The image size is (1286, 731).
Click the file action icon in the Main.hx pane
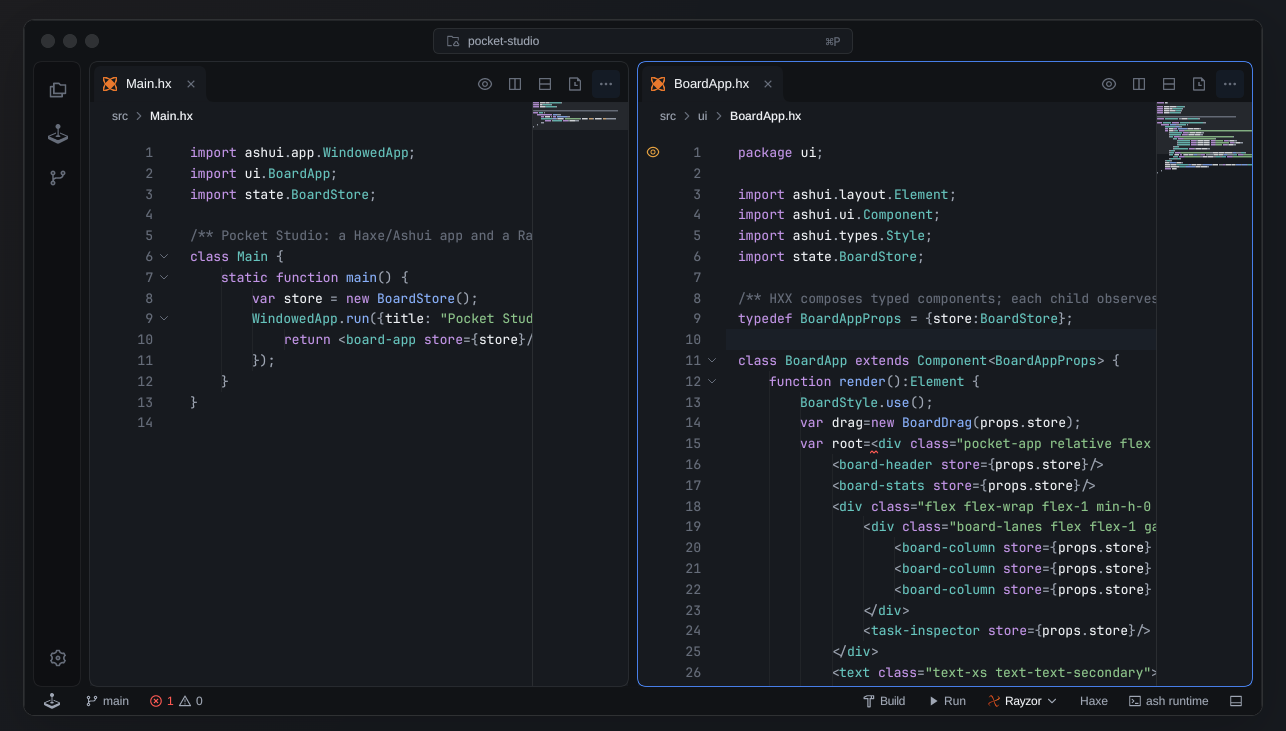click(x=575, y=84)
